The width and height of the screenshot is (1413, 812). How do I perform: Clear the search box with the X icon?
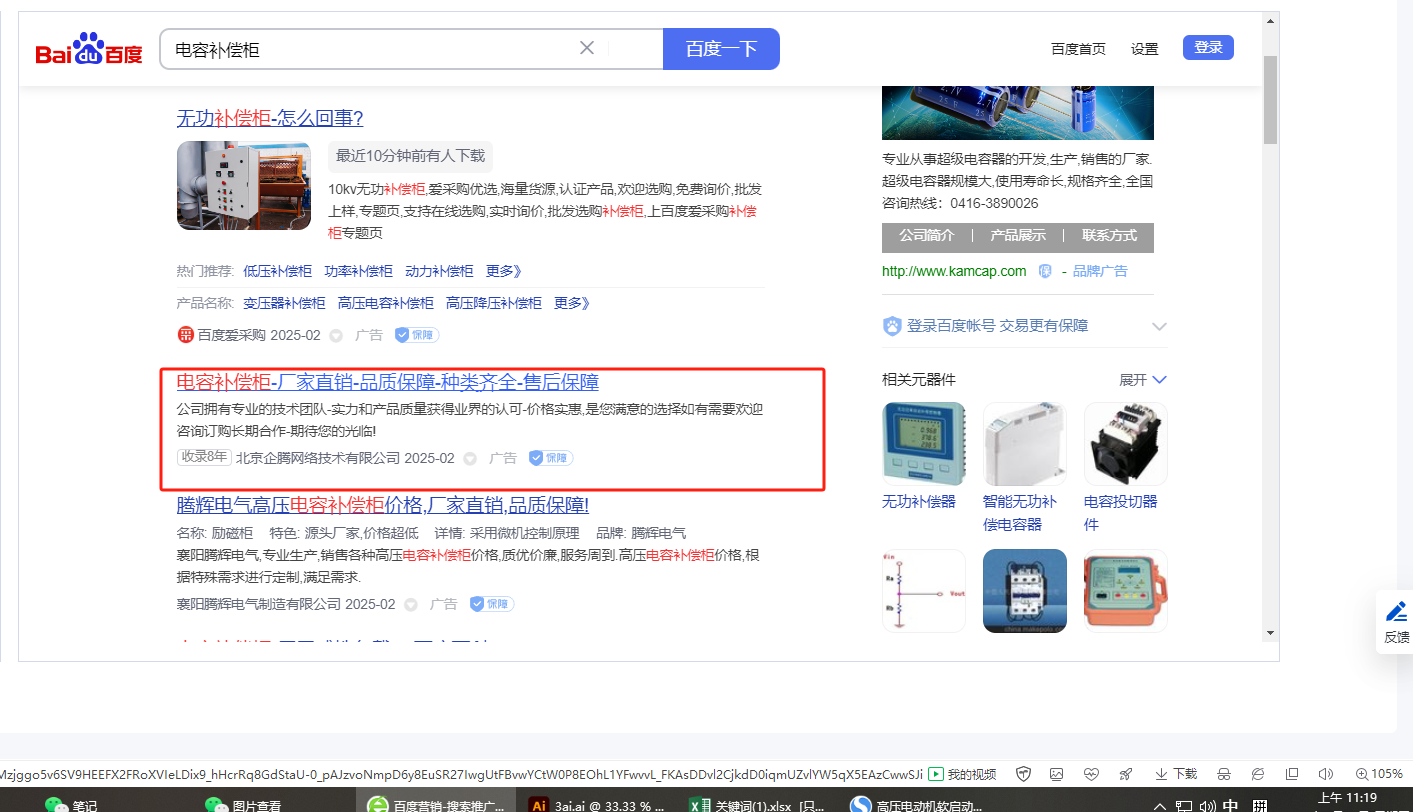pos(587,48)
